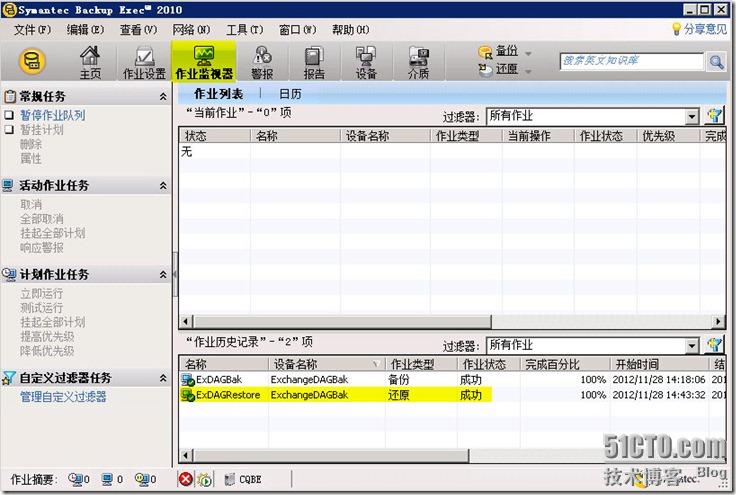Click the current jobs scroll-left arrow
The image size is (736, 495).
coord(186,322)
